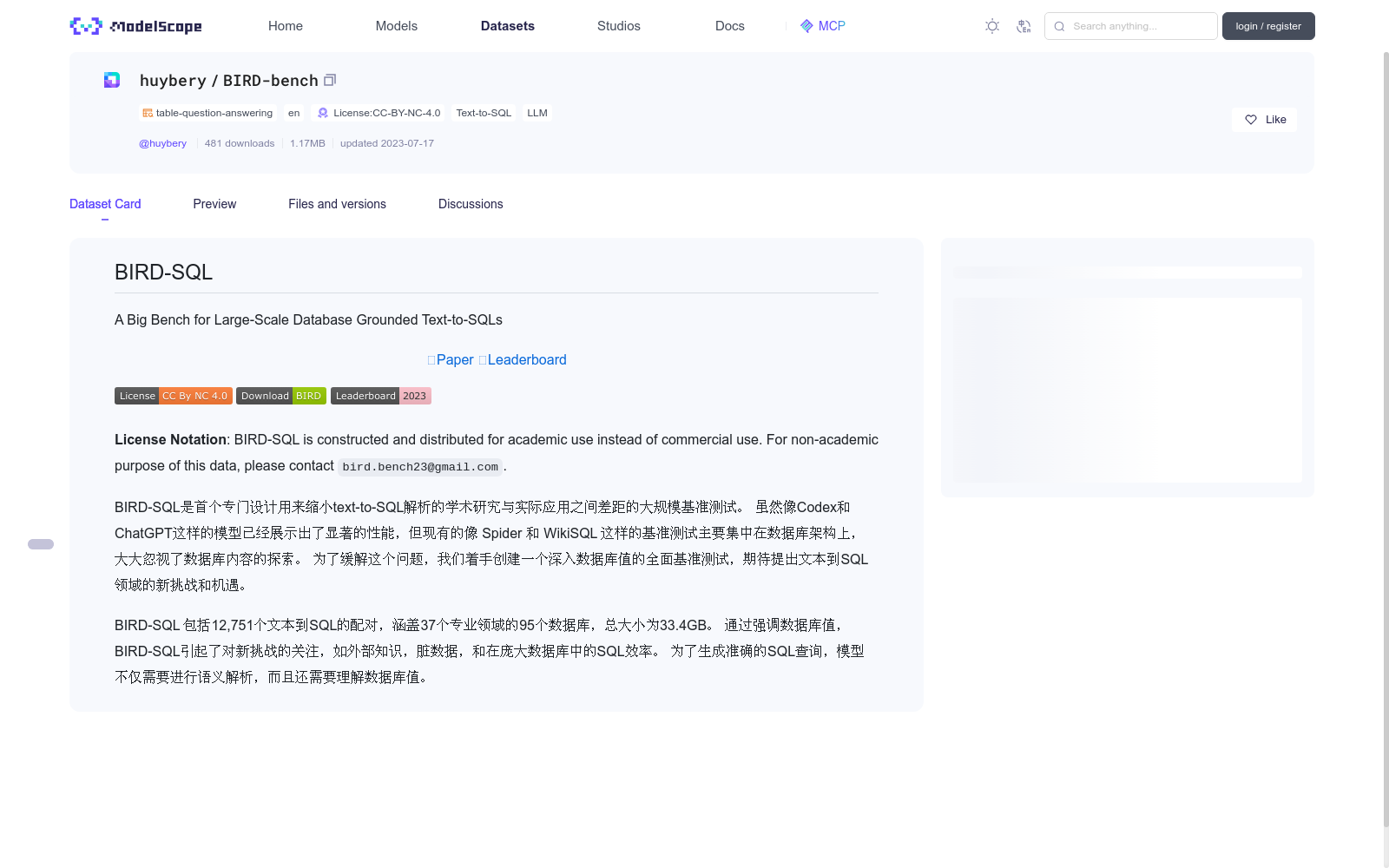Open the Discussions tab
Image resolution: width=1389 pixels, height=868 pixels.
click(471, 204)
